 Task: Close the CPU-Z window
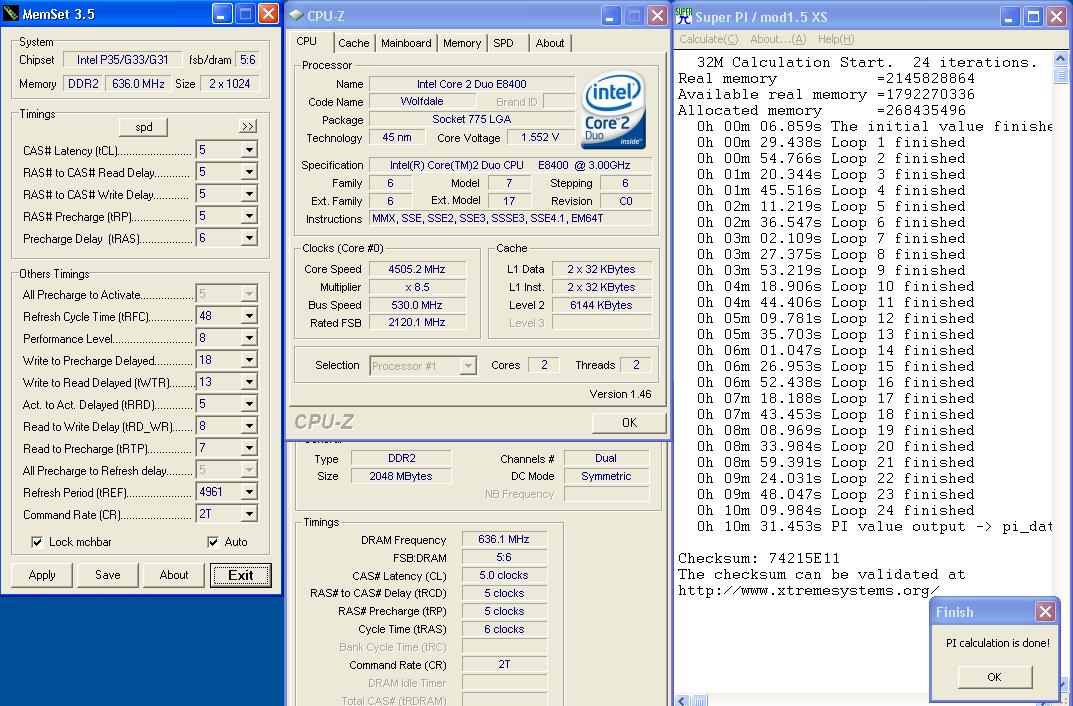point(657,16)
